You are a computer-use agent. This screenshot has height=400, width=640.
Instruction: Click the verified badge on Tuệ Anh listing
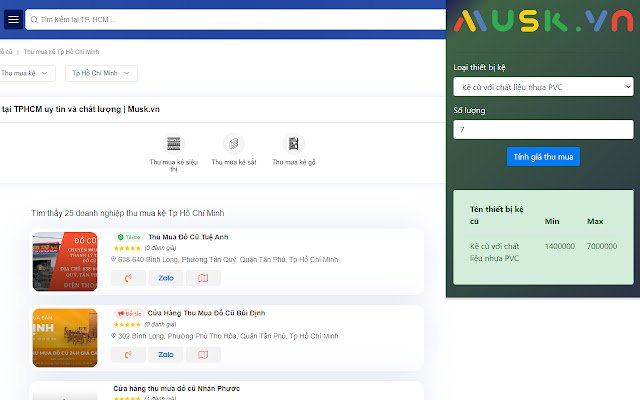pyautogui.click(x=129, y=237)
